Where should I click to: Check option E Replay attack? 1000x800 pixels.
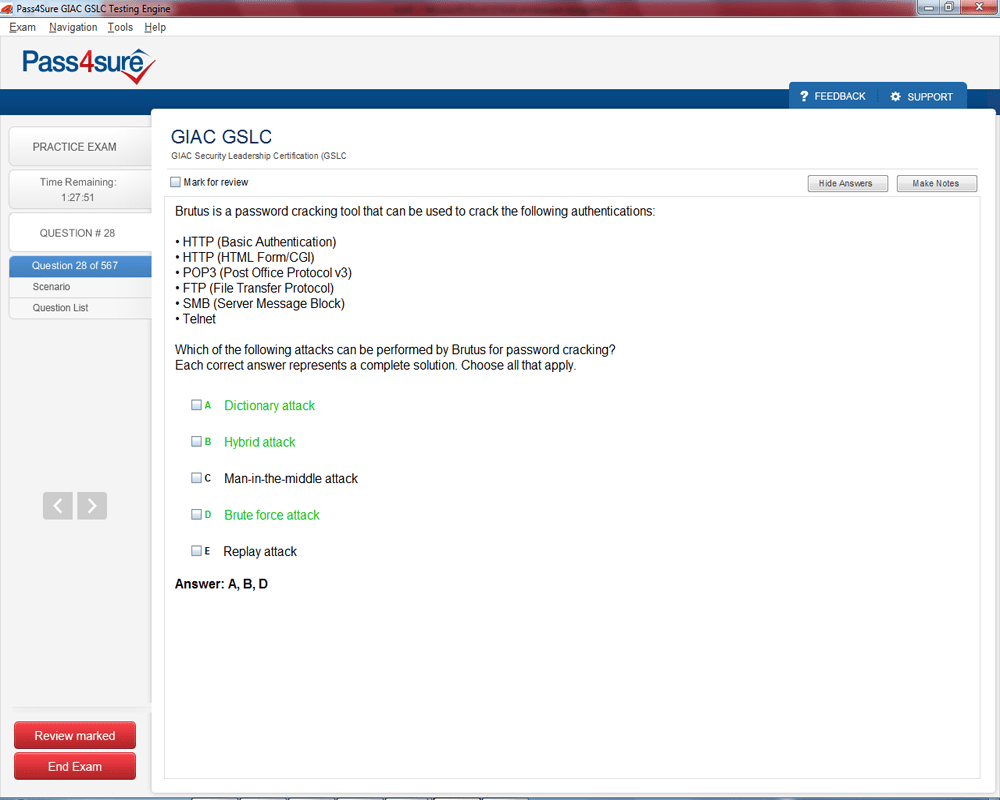coord(196,551)
